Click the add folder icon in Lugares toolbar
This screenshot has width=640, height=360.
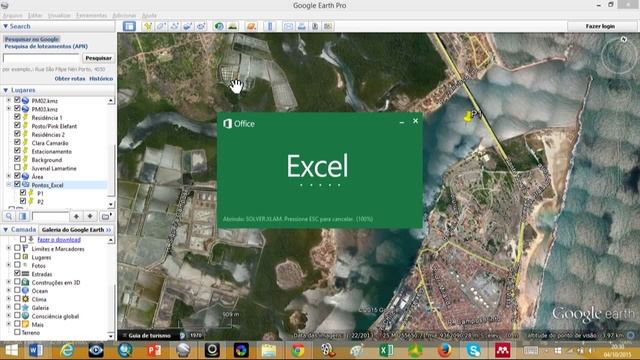click(106, 216)
